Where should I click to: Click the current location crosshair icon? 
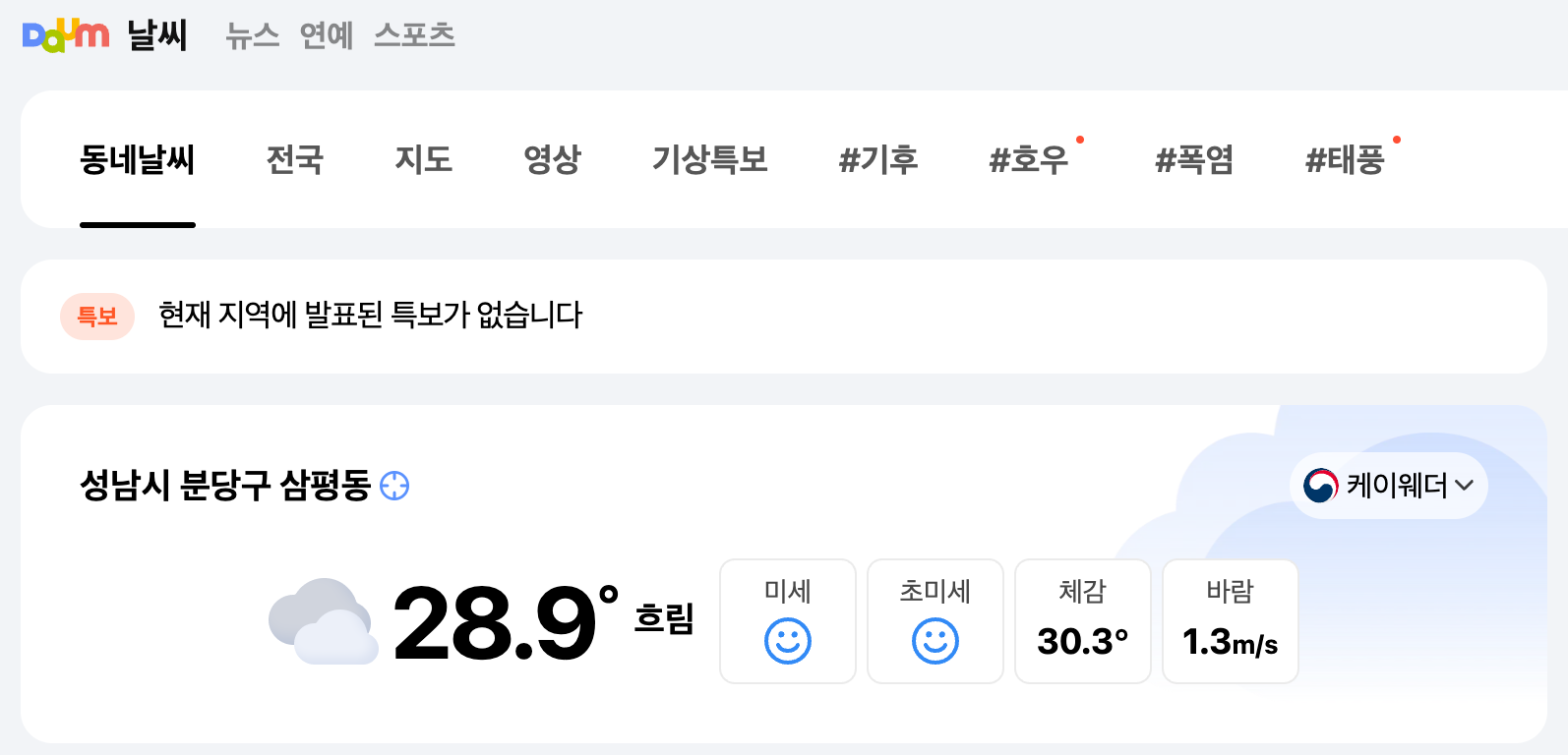[394, 487]
